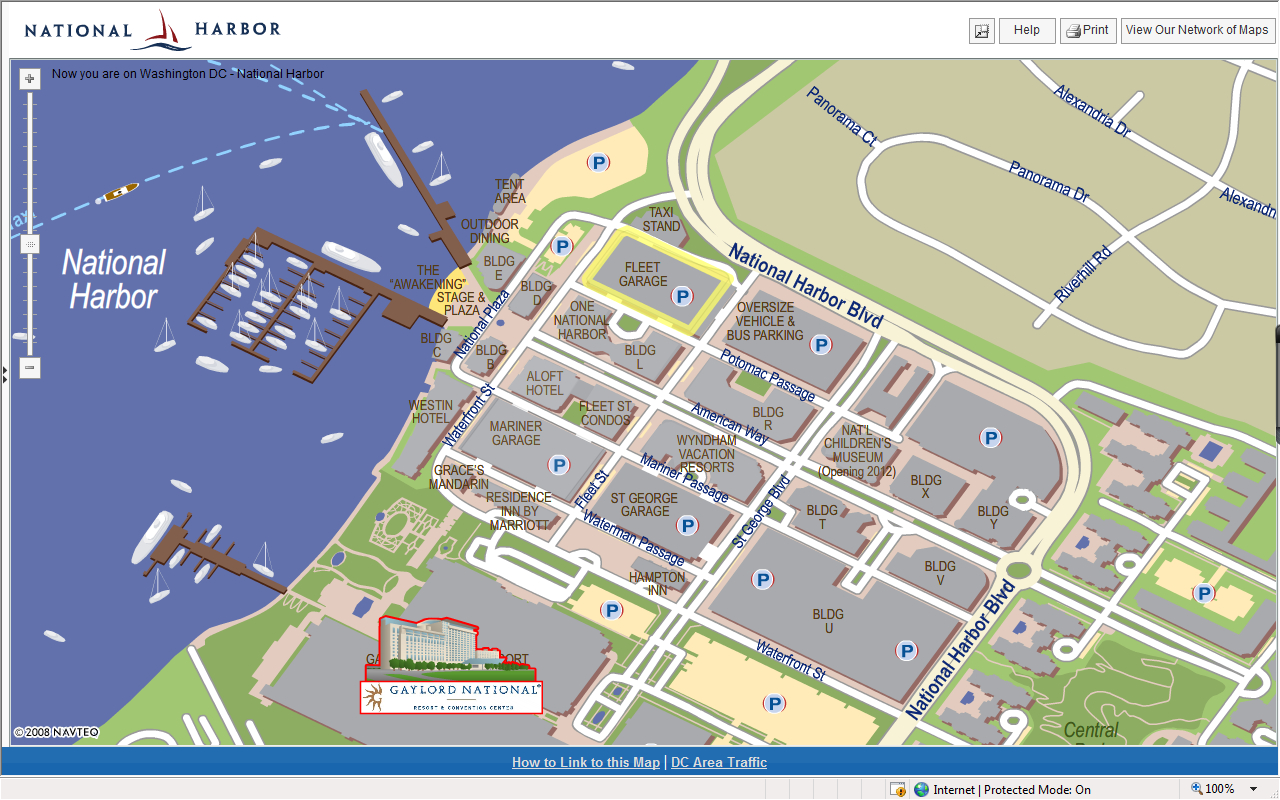Click the security shield icon in status bar
The width and height of the screenshot is (1280, 800).
point(898,789)
